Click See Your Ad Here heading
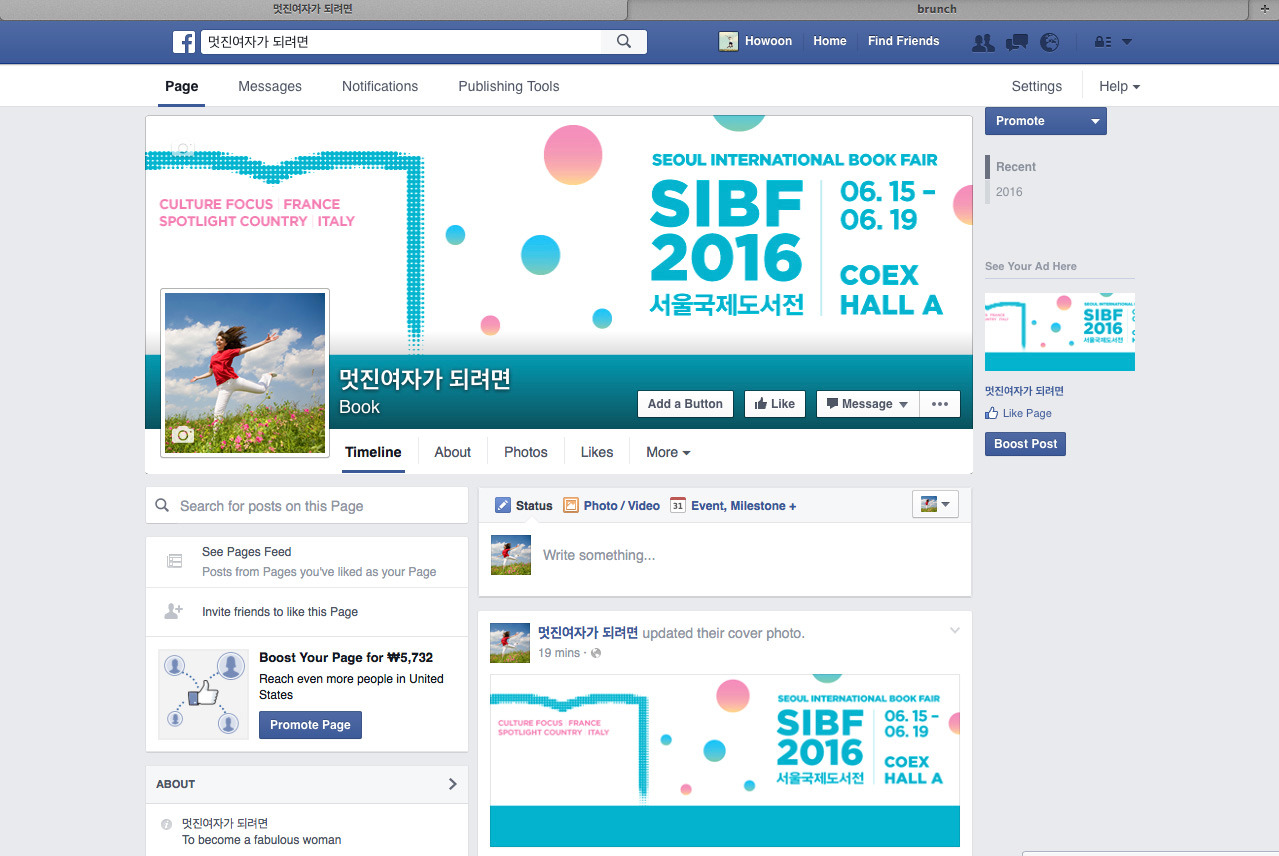This screenshot has height=856, width=1279. pyautogui.click(x=1031, y=266)
